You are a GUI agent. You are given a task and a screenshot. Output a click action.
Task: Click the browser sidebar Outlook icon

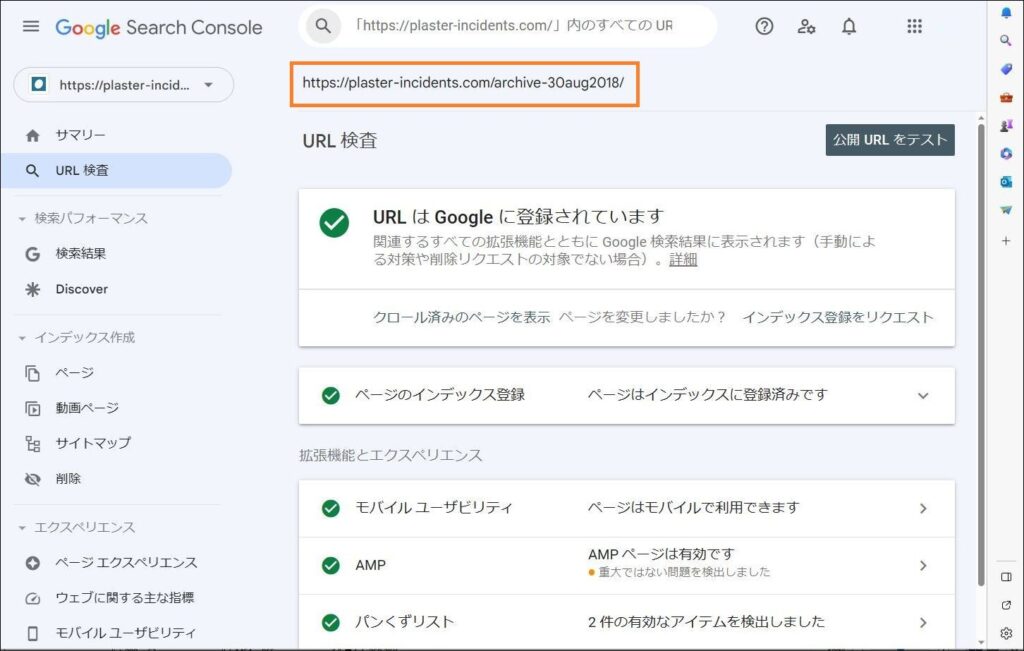click(x=1006, y=182)
